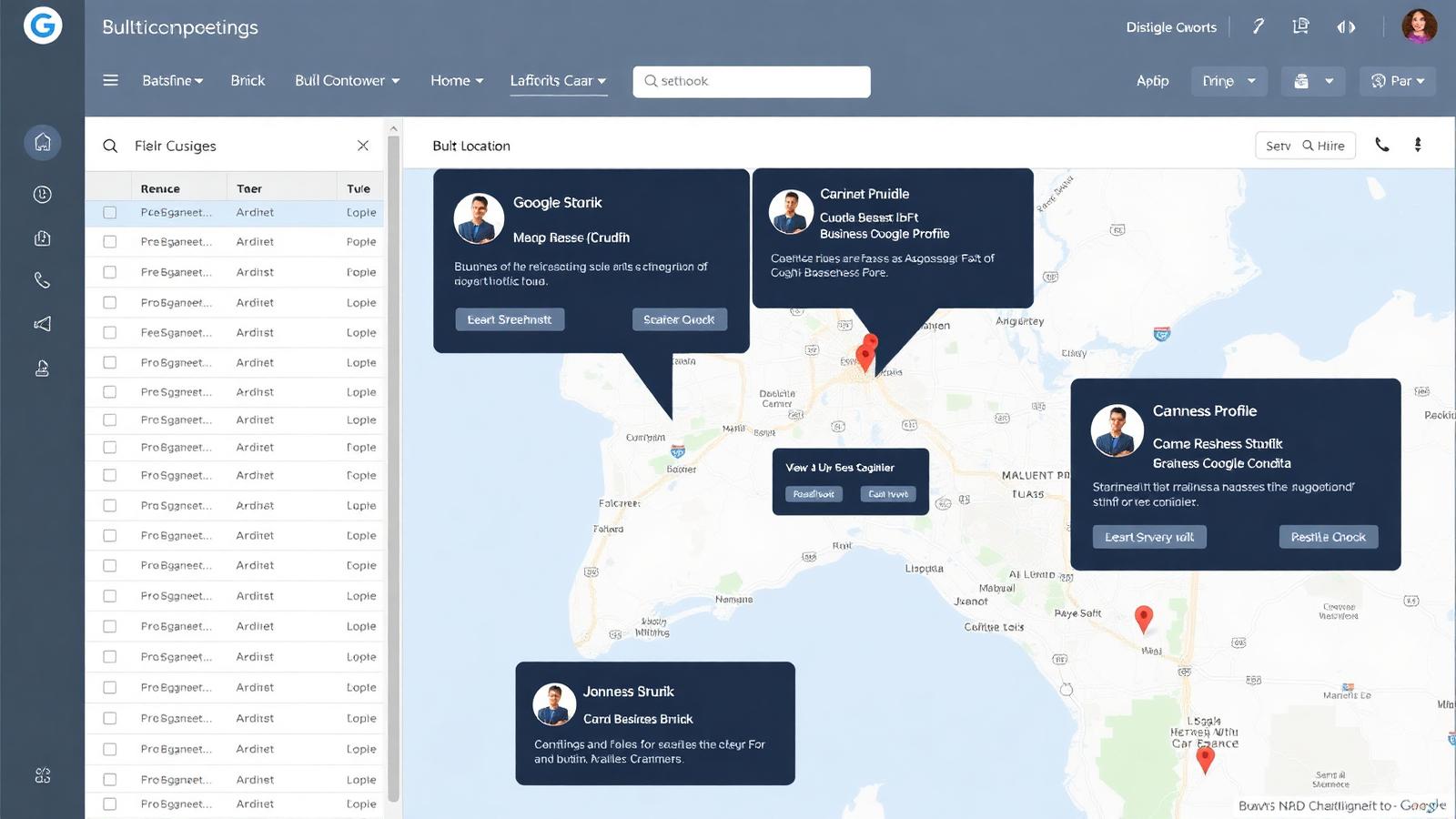Tick the checkbox on the first Ardinet row
Image resolution: width=1456 pixels, height=819 pixels.
110,213
